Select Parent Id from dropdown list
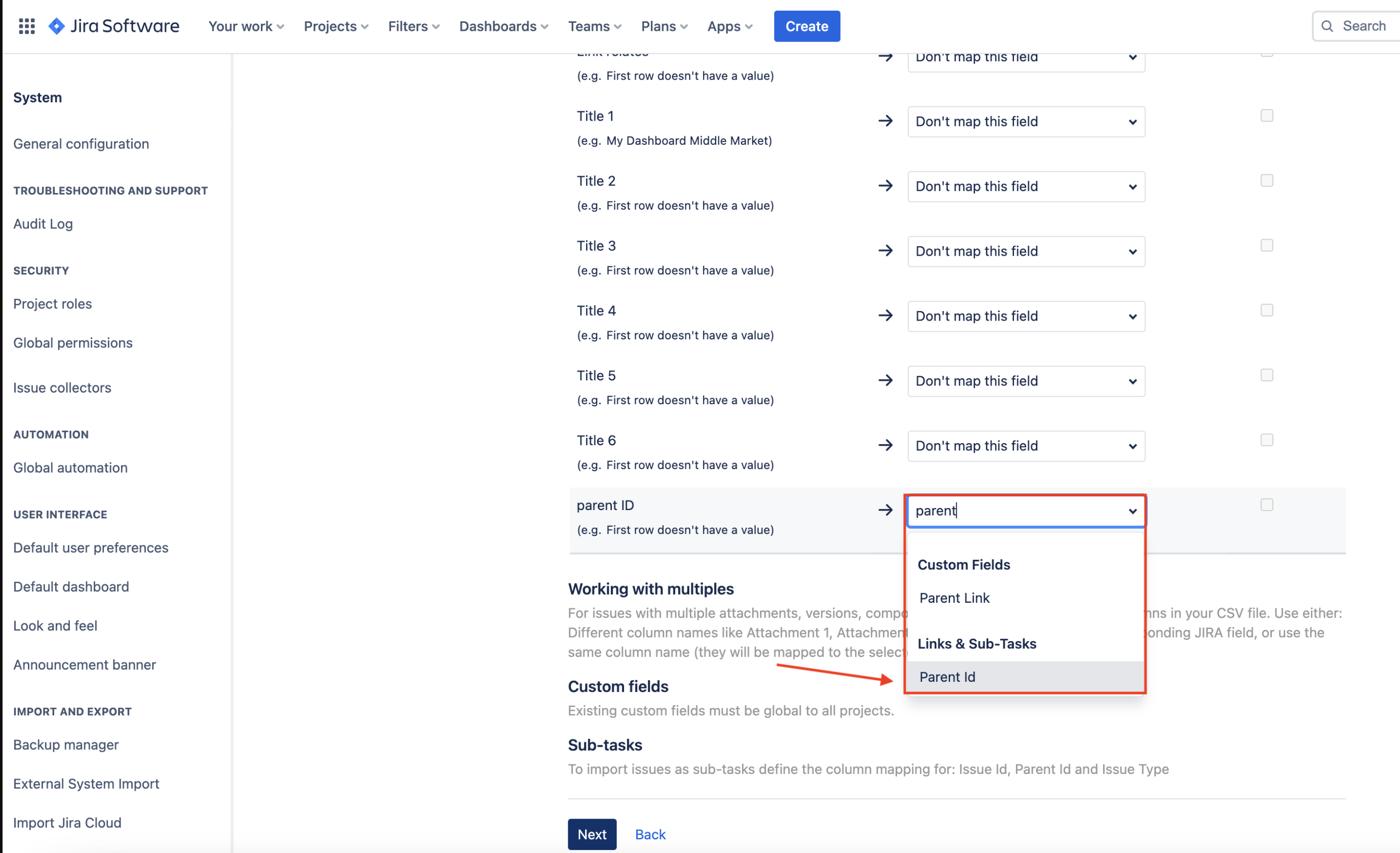The width and height of the screenshot is (1400, 853). [x=947, y=677]
